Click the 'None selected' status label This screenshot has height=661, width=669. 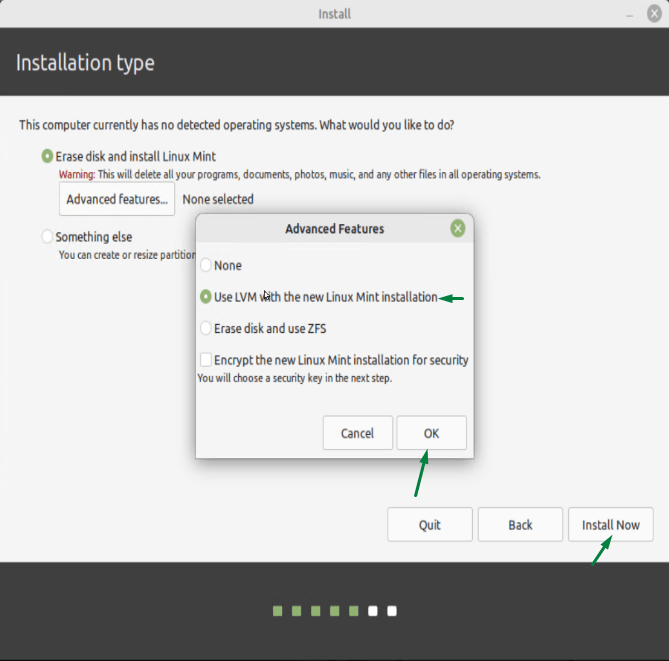[x=218, y=199]
